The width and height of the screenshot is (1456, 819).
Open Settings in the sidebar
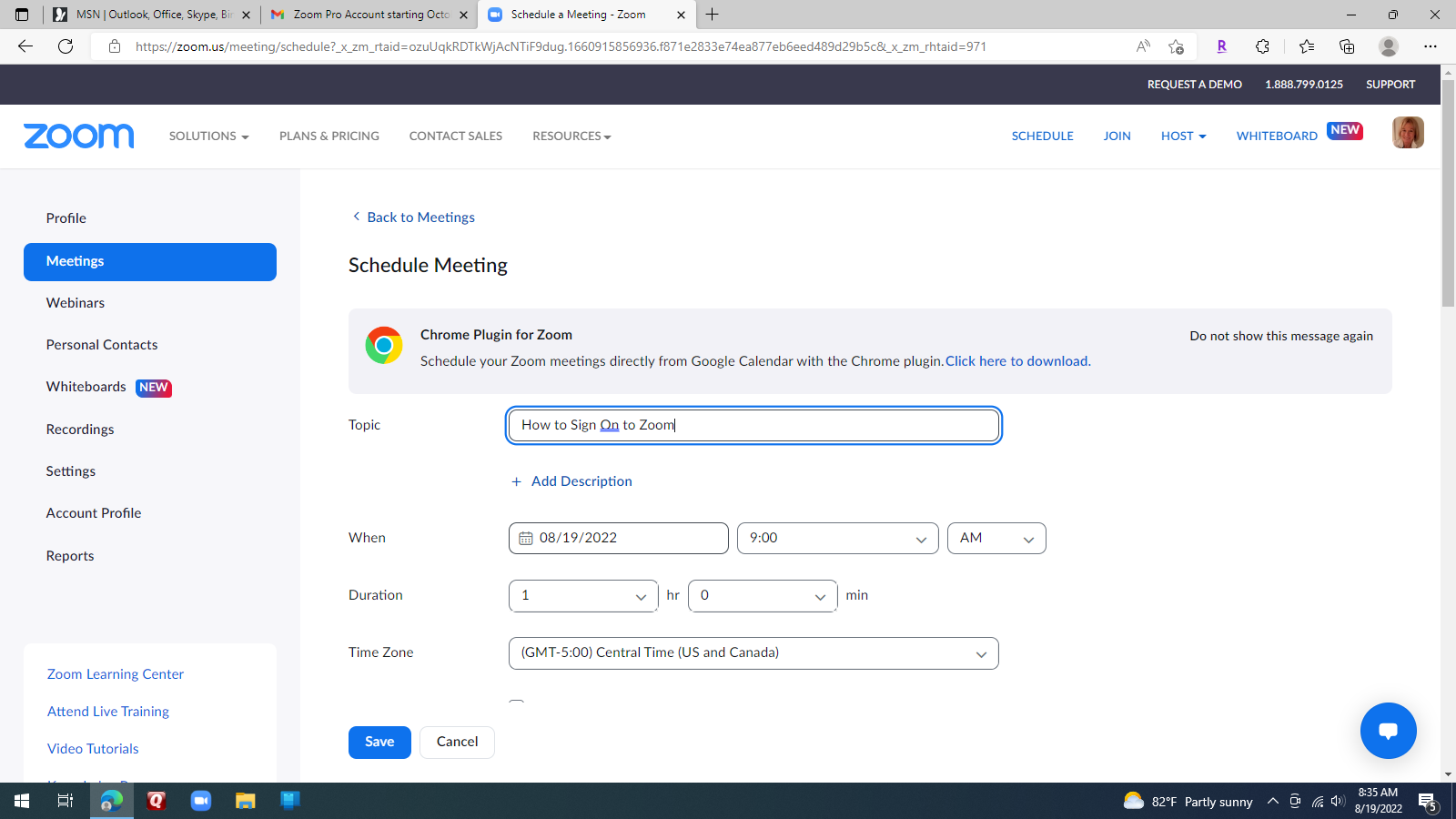[x=71, y=471]
